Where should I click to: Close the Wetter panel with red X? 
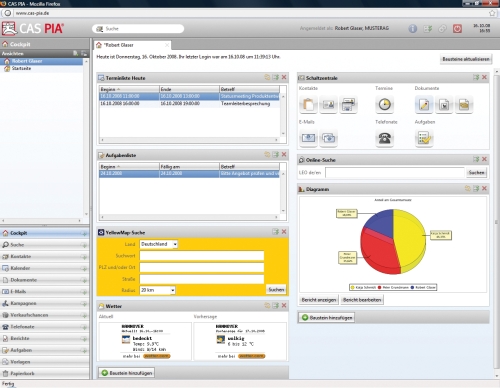tap(284, 305)
